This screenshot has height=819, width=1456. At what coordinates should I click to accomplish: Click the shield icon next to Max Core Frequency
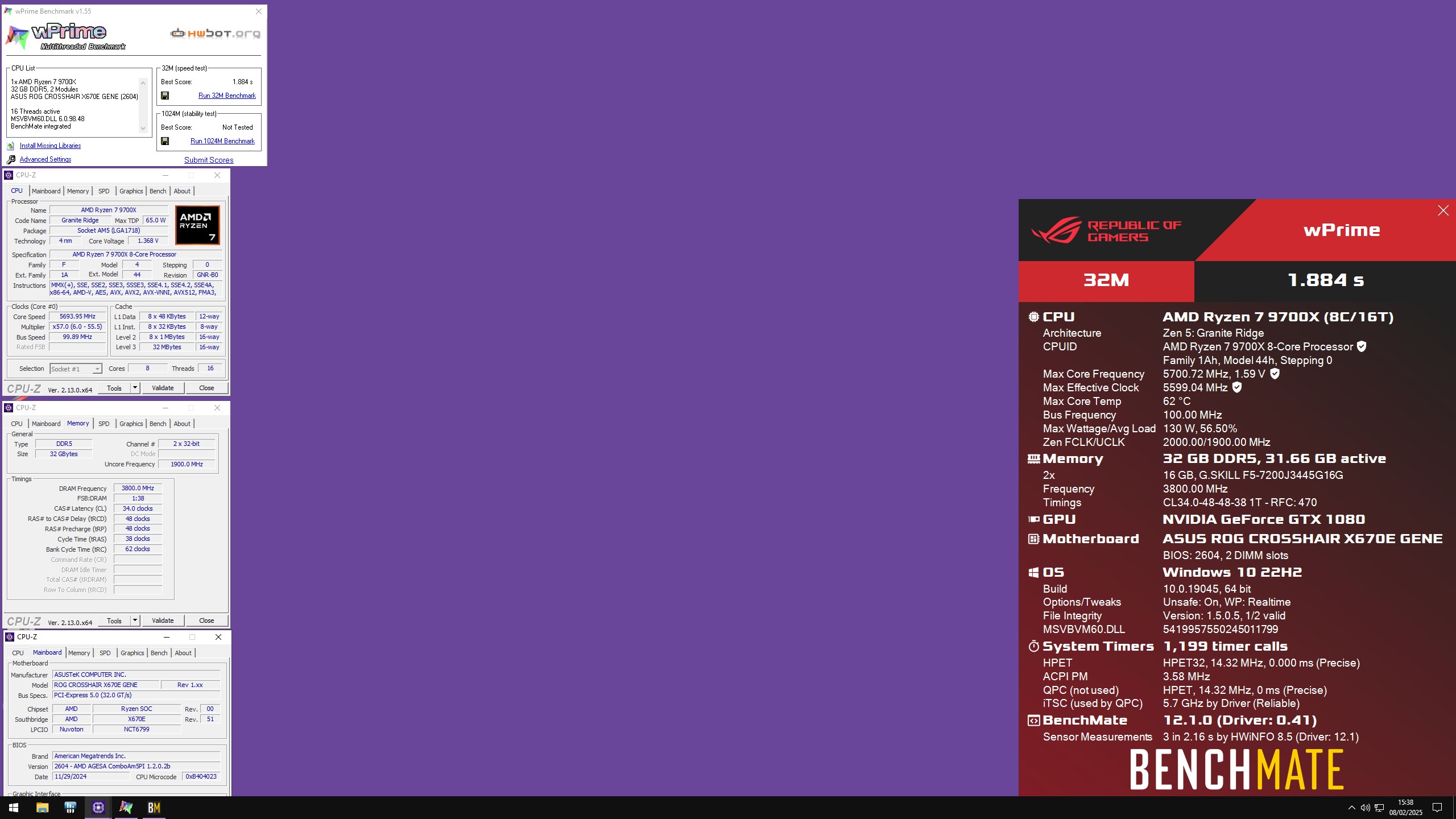click(x=1275, y=374)
